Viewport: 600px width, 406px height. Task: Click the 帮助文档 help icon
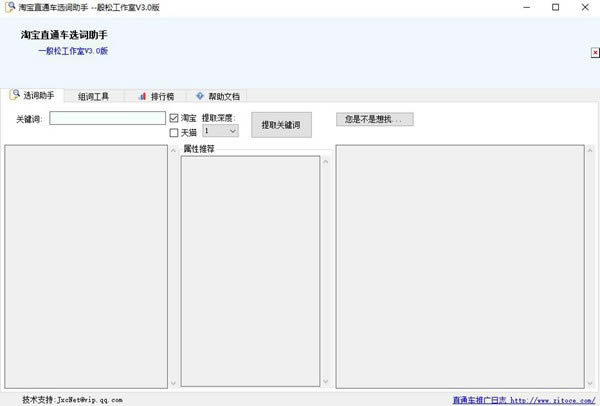[200, 97]
